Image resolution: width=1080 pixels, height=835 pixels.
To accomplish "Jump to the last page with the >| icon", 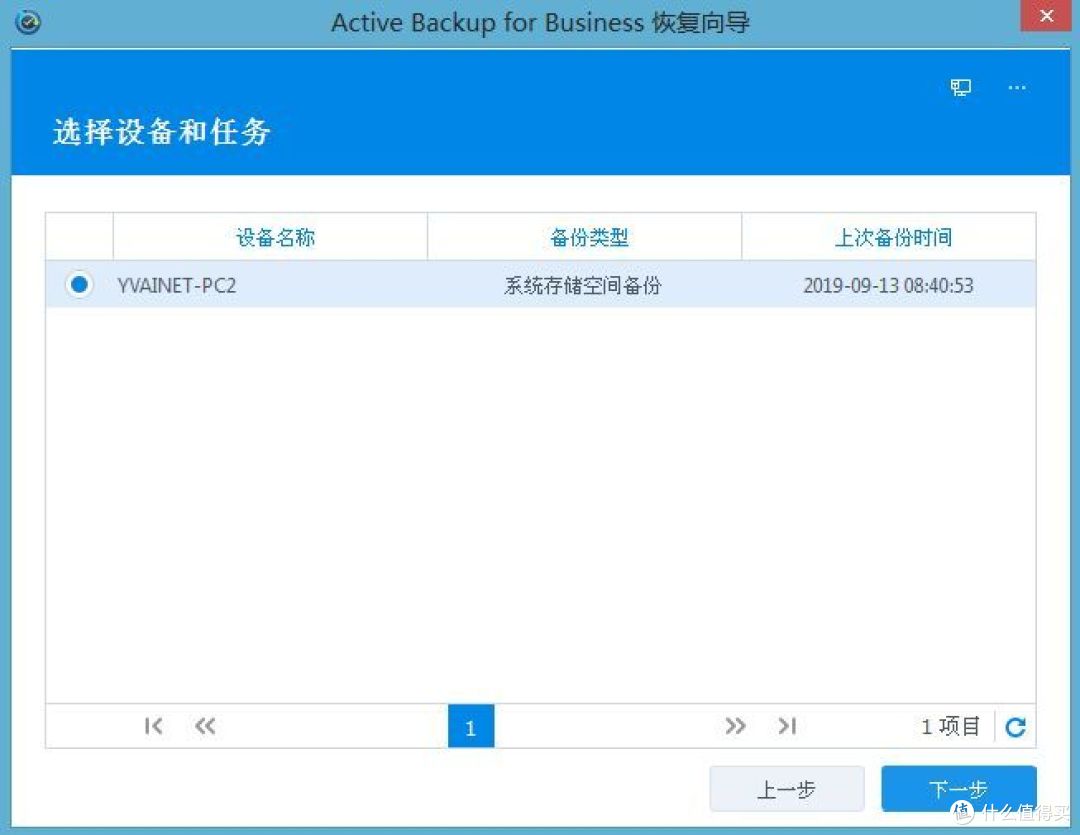I will 787,727.
